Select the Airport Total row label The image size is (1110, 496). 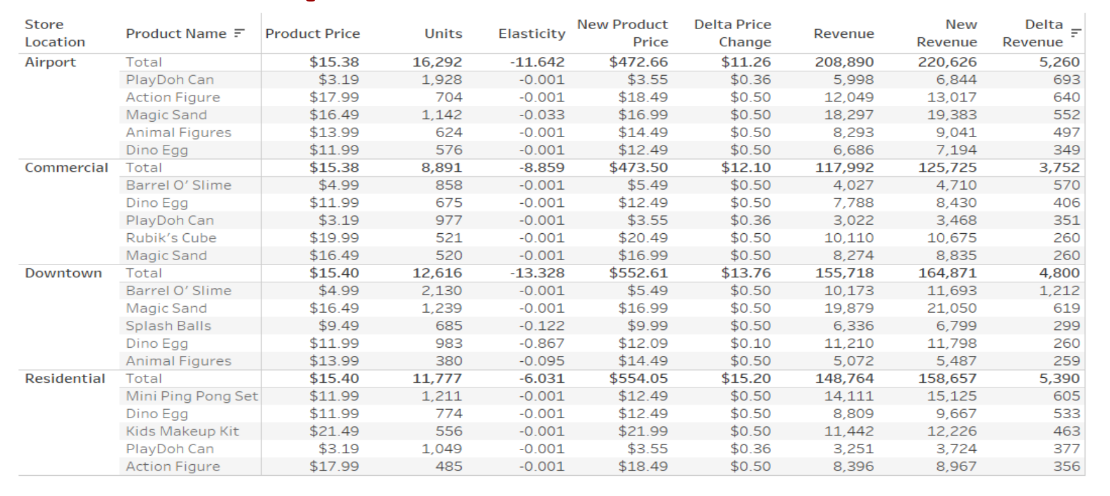tap(143, 62)
